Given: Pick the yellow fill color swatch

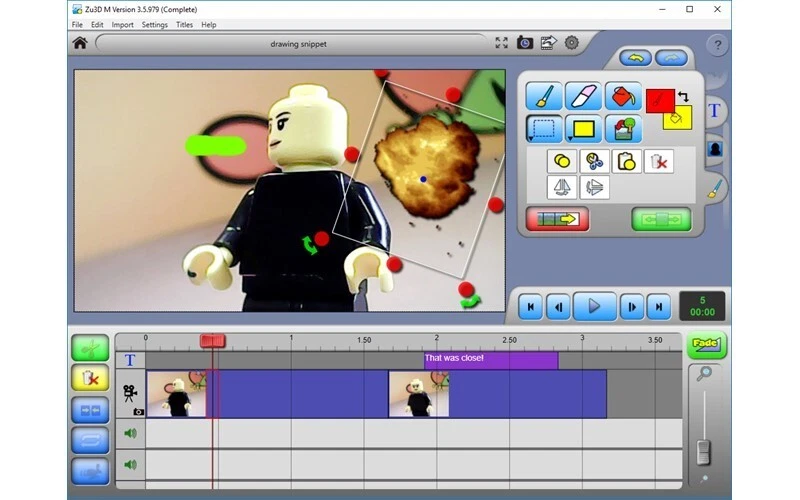Looking at the screenshot, I should tap(681, 120).
